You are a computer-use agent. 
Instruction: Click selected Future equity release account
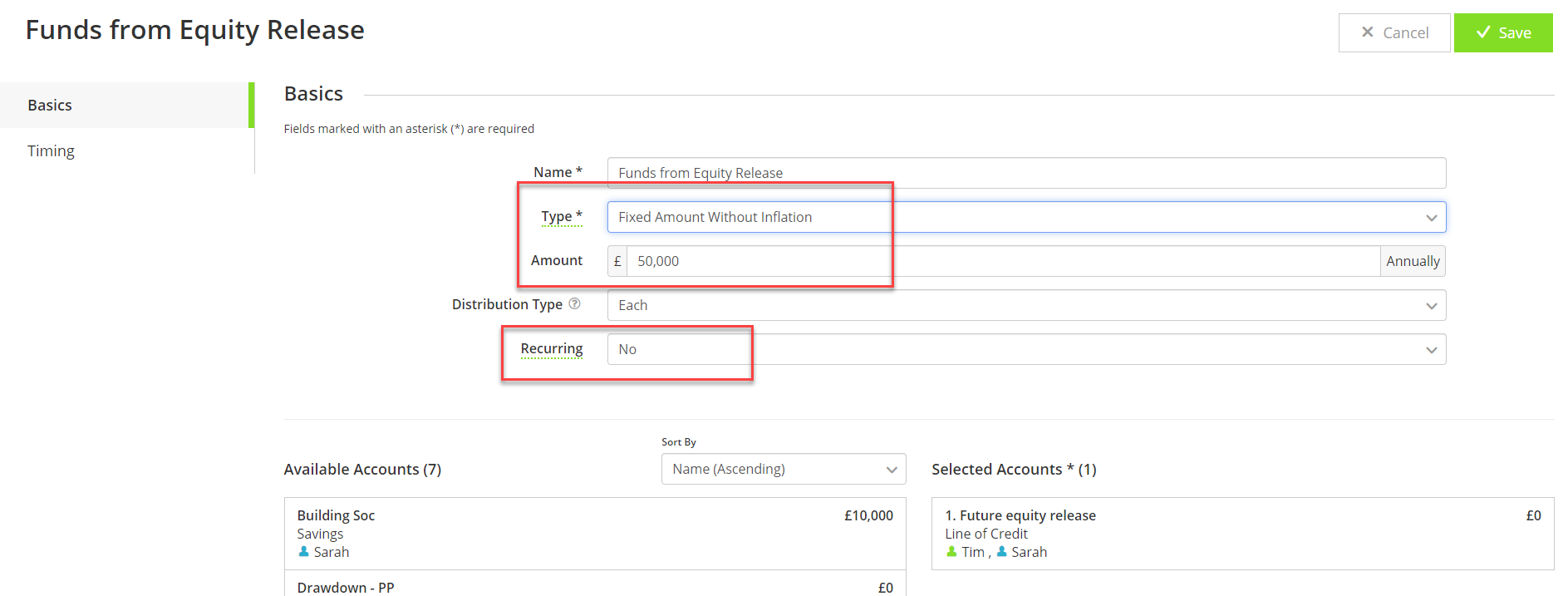click(x=1242, y=534)
